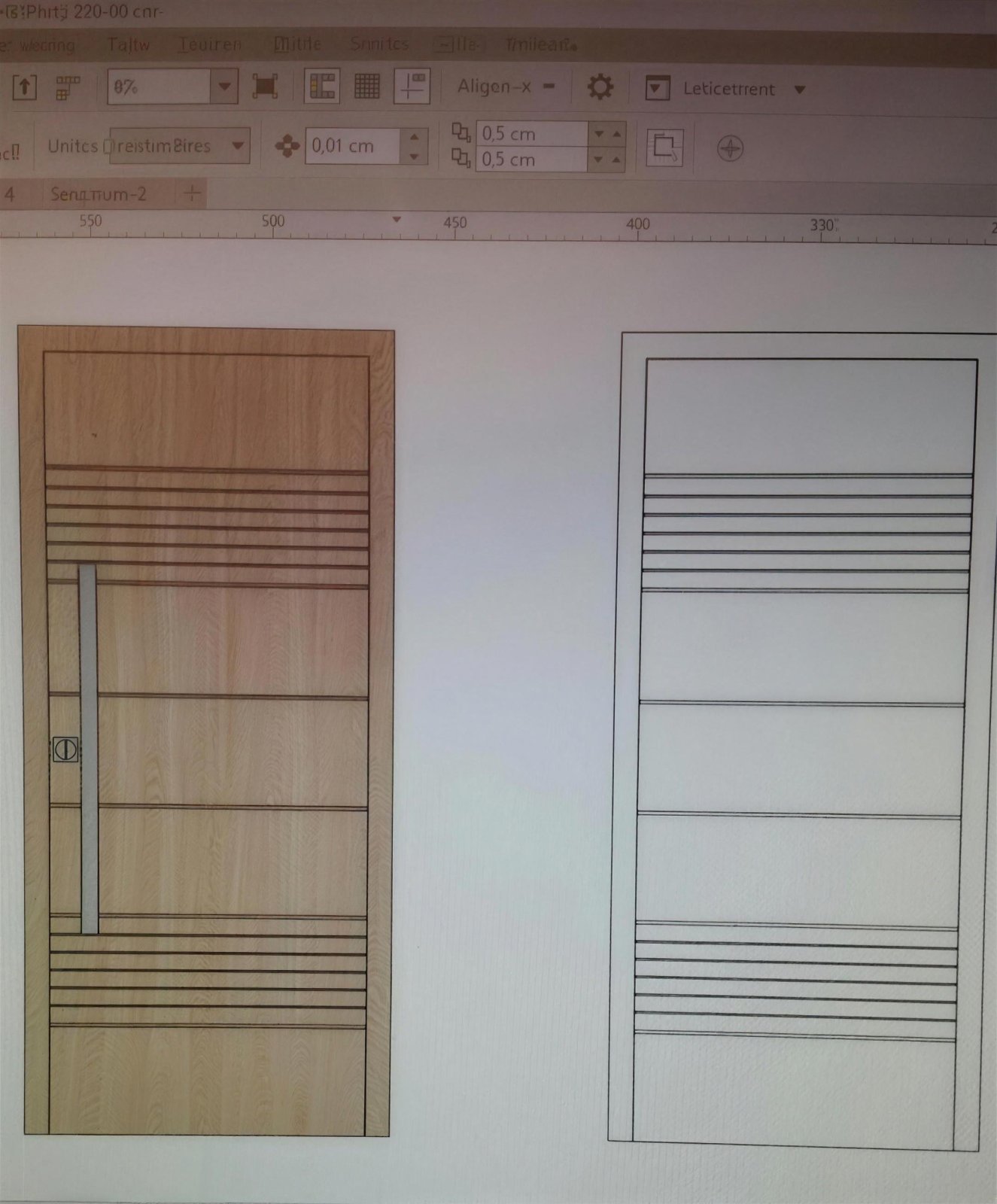
Task: Click the circled plus quick customize icon
Action: (730, 148)
